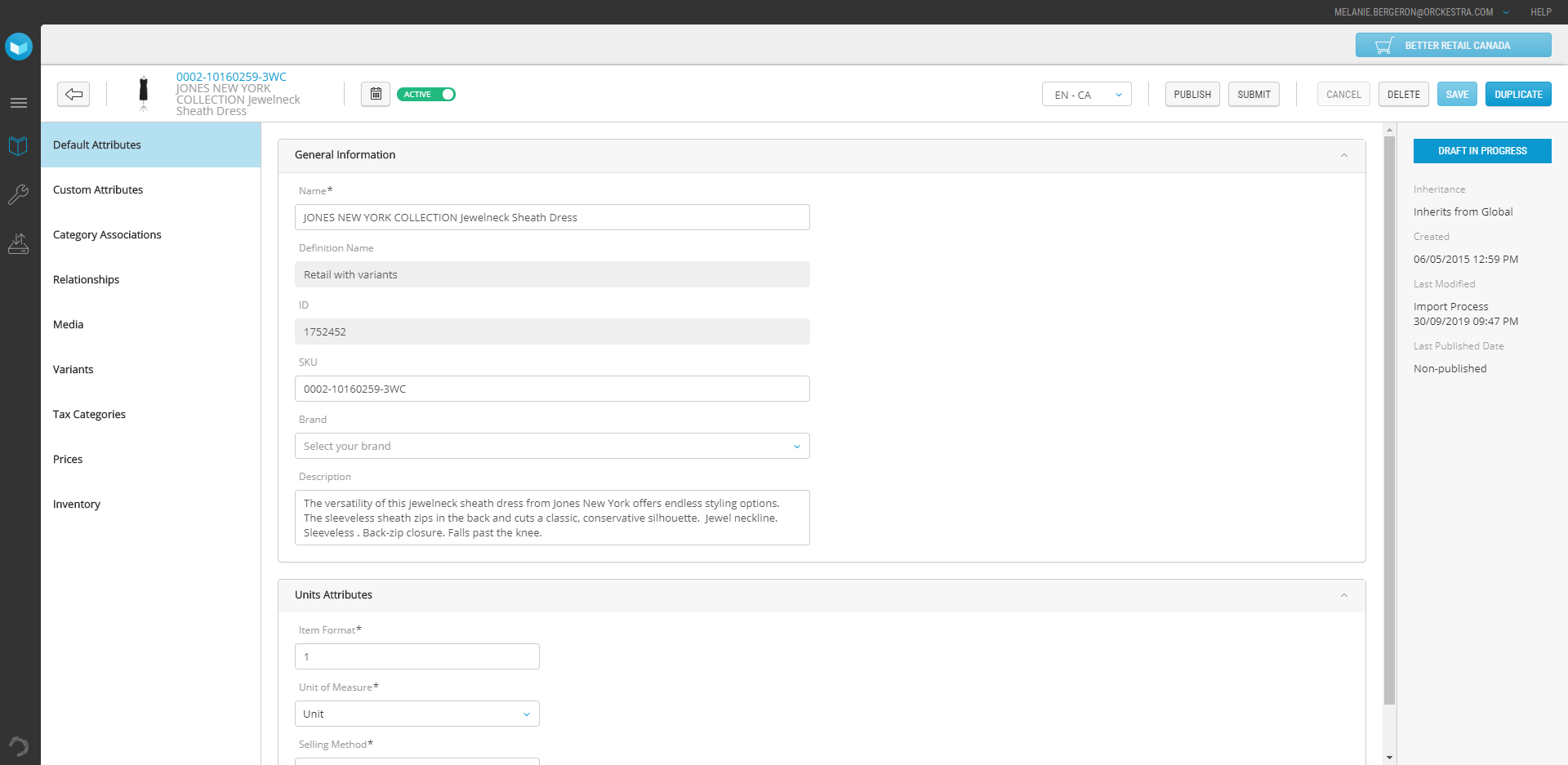
Task: Click the back arrow button
Action: (73, 94)
